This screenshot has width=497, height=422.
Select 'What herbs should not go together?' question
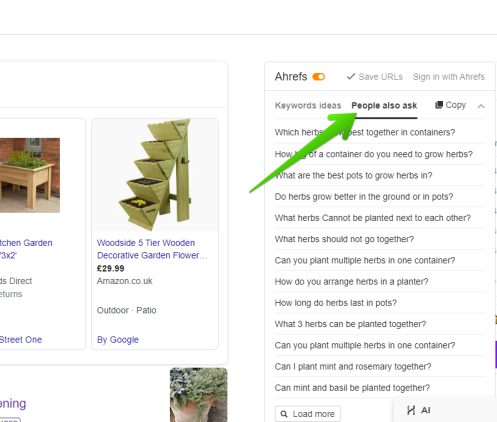(x=344, y=239)
